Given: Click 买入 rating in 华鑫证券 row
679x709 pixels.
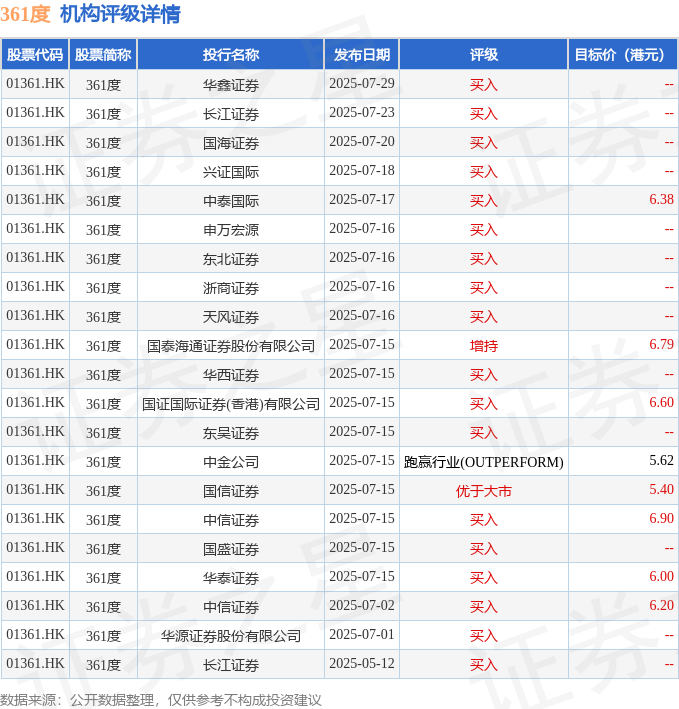Looking at the screenshot, I should click(483, 85).
